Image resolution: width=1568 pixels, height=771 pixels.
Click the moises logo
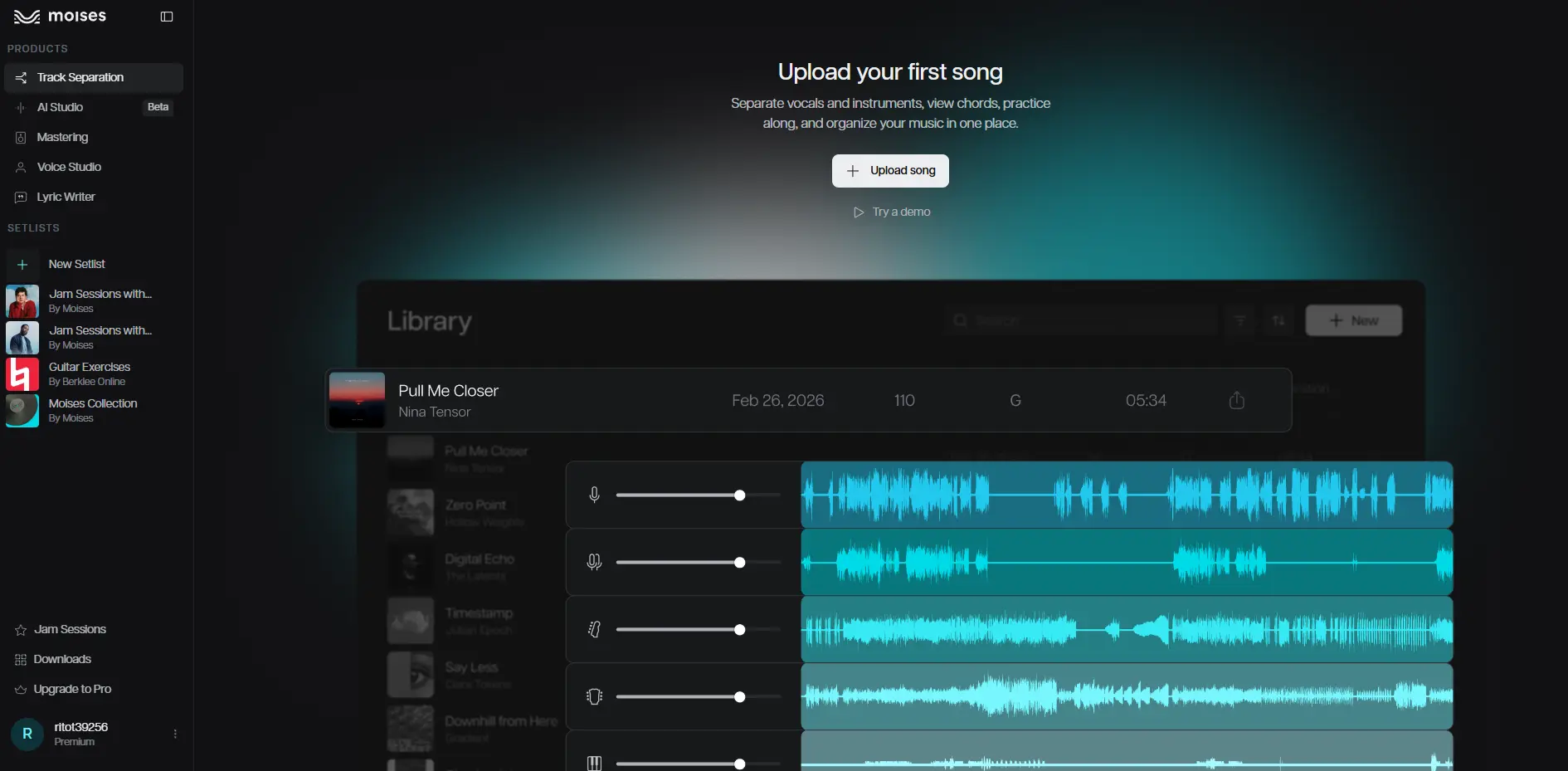tap(61, 17)
